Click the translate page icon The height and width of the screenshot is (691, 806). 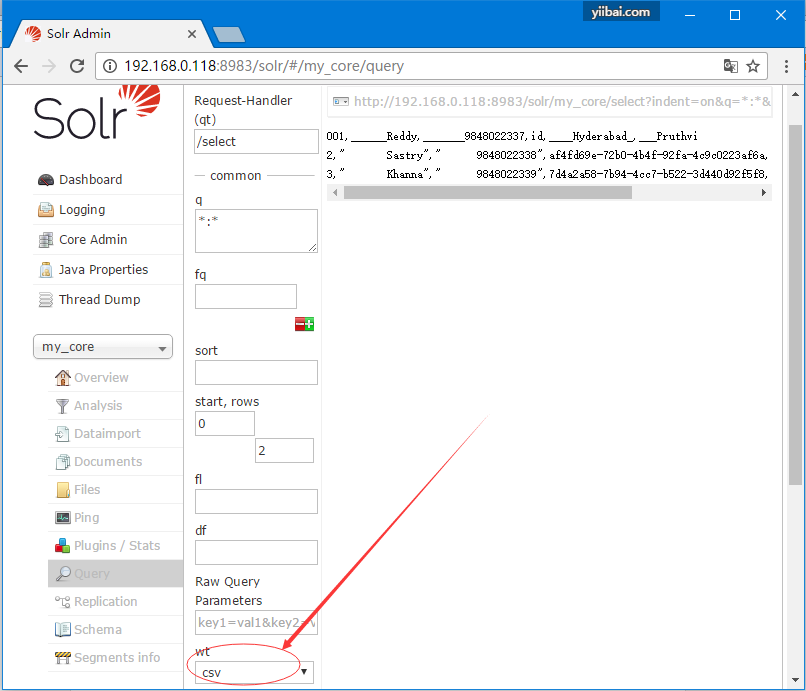click(x=731, y=66)
